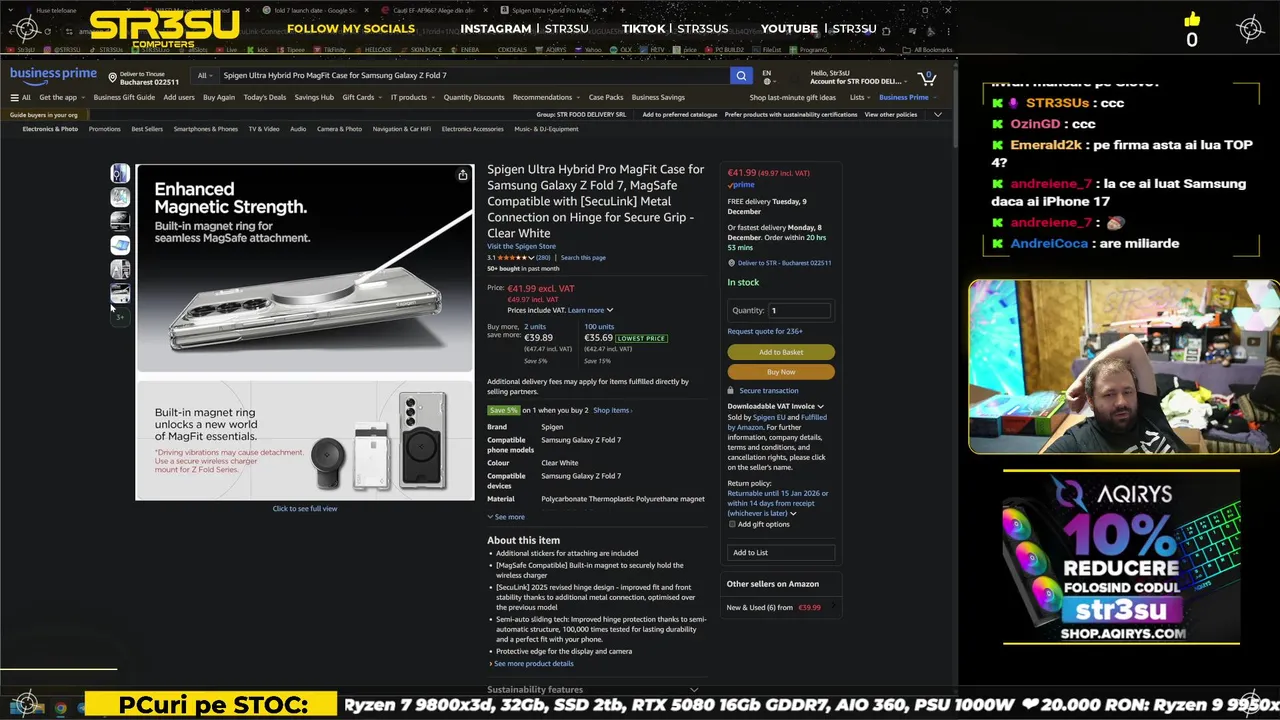
Task: Select the third product thumbnail
Action: (120, 221)
